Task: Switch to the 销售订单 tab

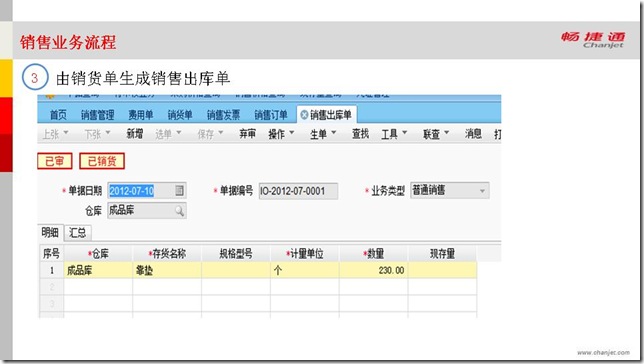Action: point(271,115)
